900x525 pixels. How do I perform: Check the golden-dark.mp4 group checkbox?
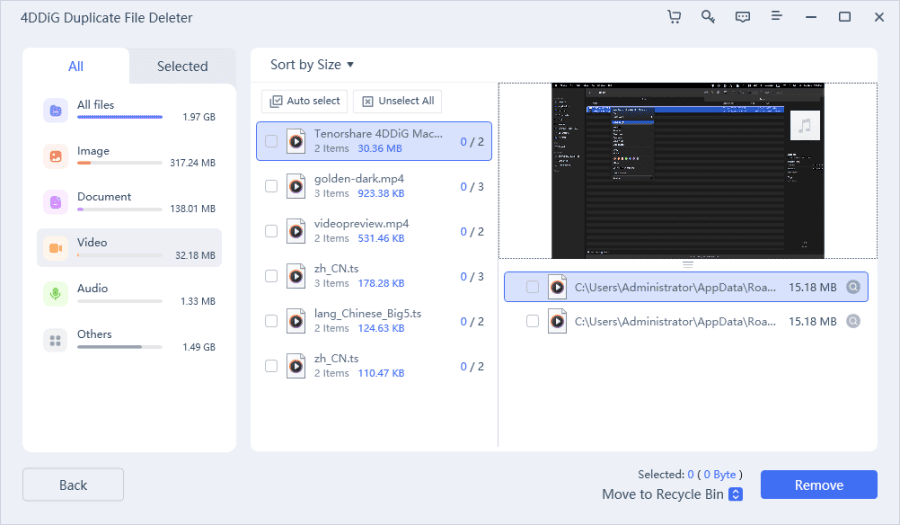[x=271, y=186]
